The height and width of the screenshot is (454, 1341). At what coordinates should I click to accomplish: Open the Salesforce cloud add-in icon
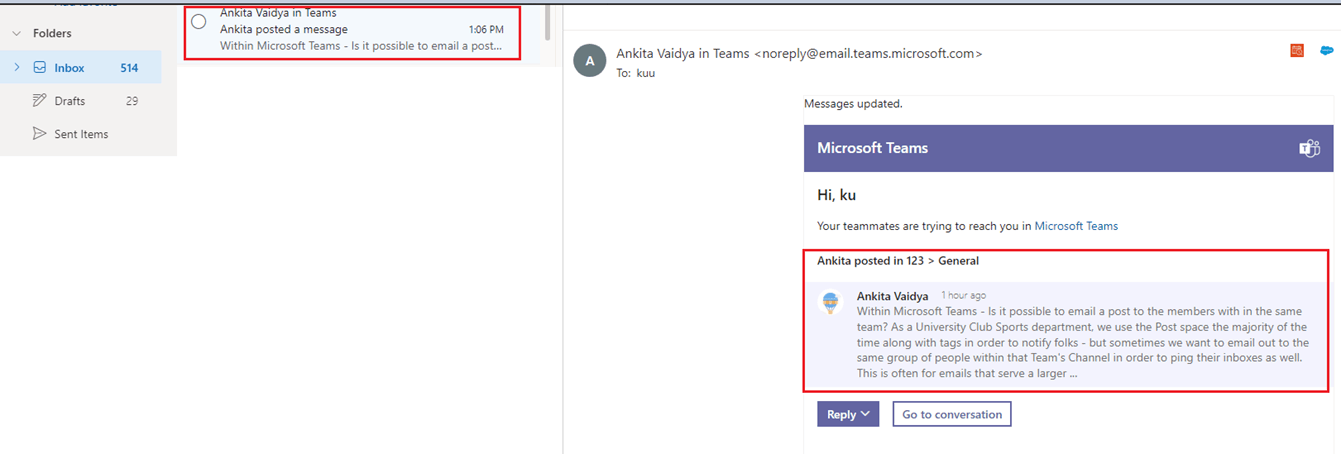click(x=1327, y=50)
